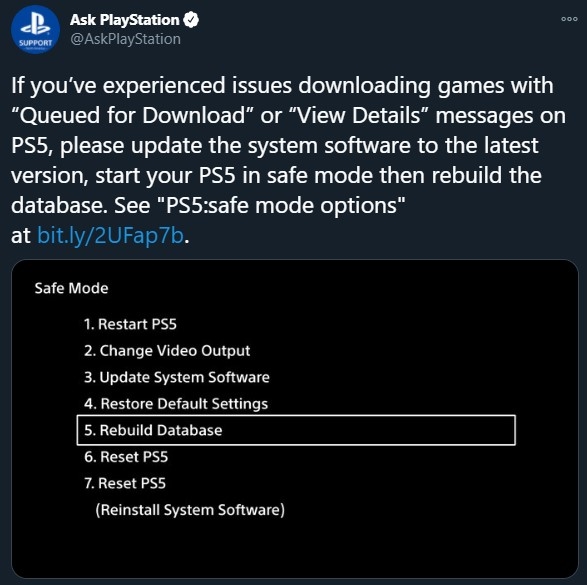
Task: Click the PlayStation logo in the avatar
Action: (35, 24)
